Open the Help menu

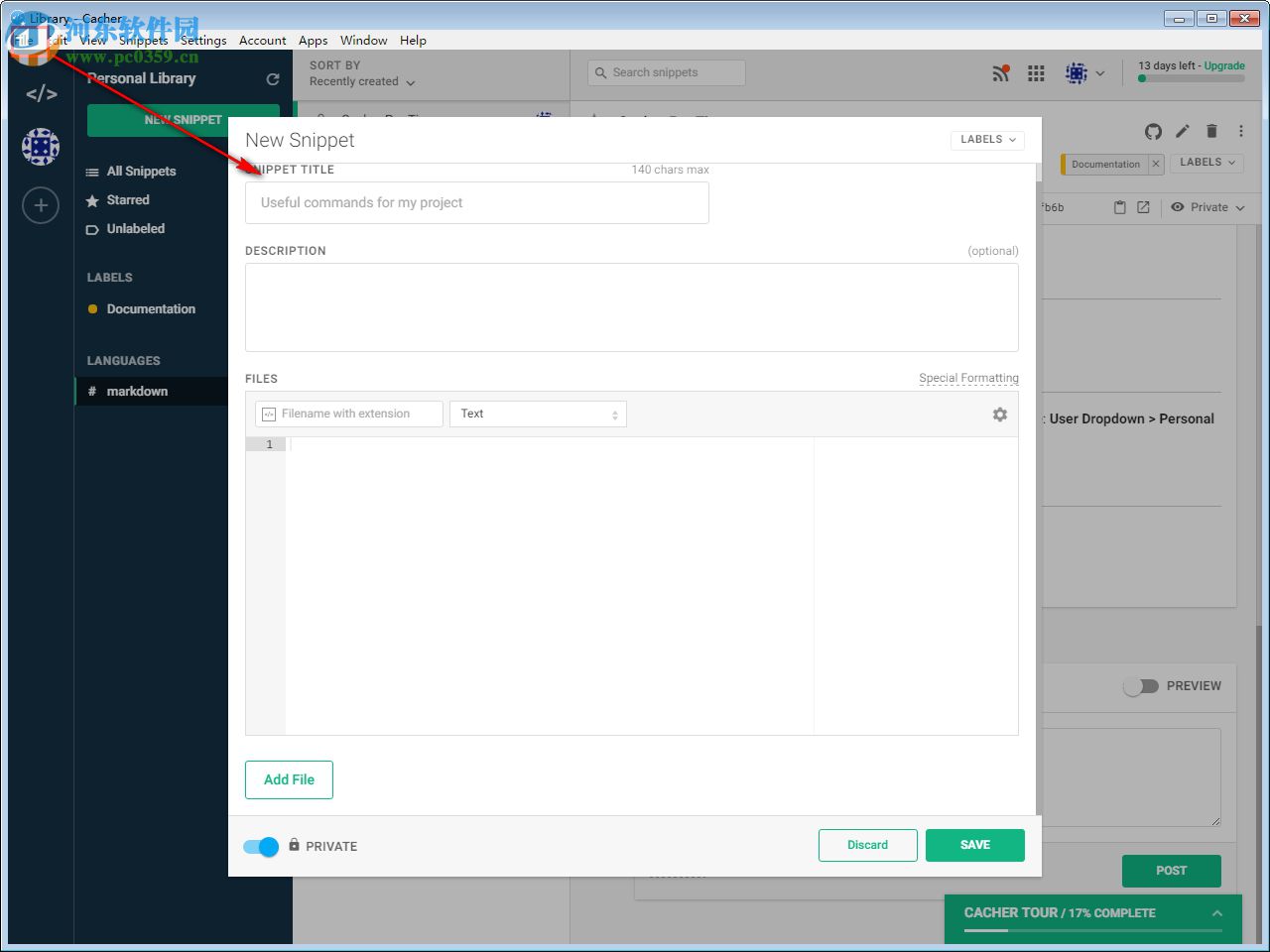414,41
